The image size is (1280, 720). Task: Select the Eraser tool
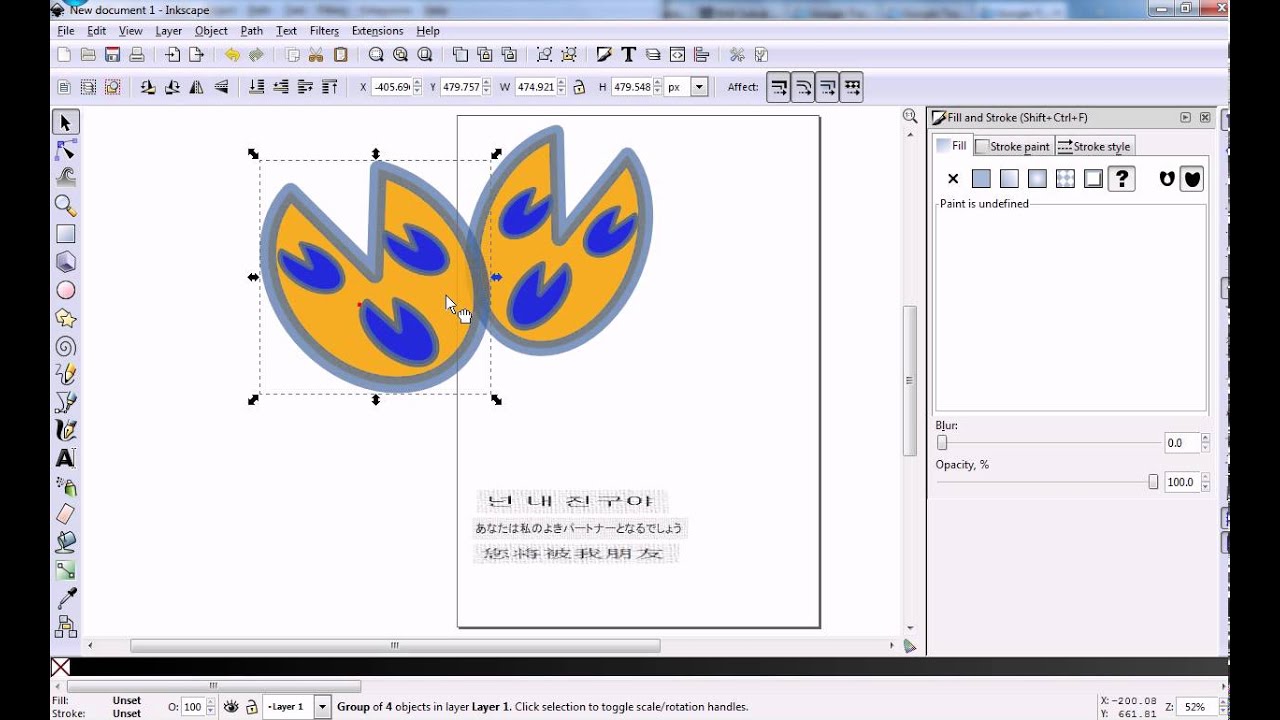coord(66,514)
